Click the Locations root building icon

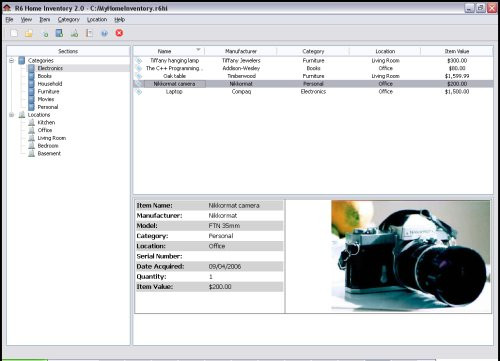point(22,115)
